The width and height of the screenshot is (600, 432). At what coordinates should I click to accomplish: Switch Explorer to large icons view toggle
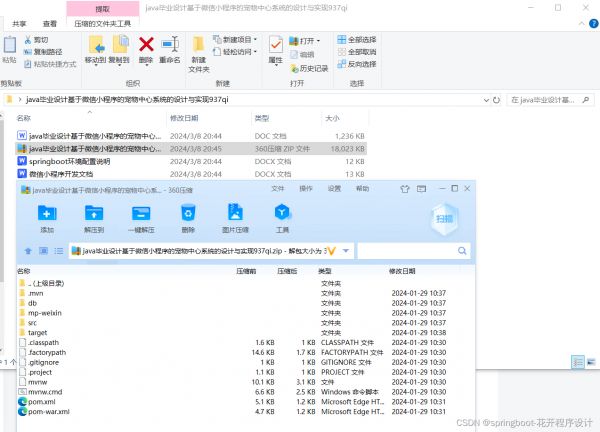click(x=591, y=362)
